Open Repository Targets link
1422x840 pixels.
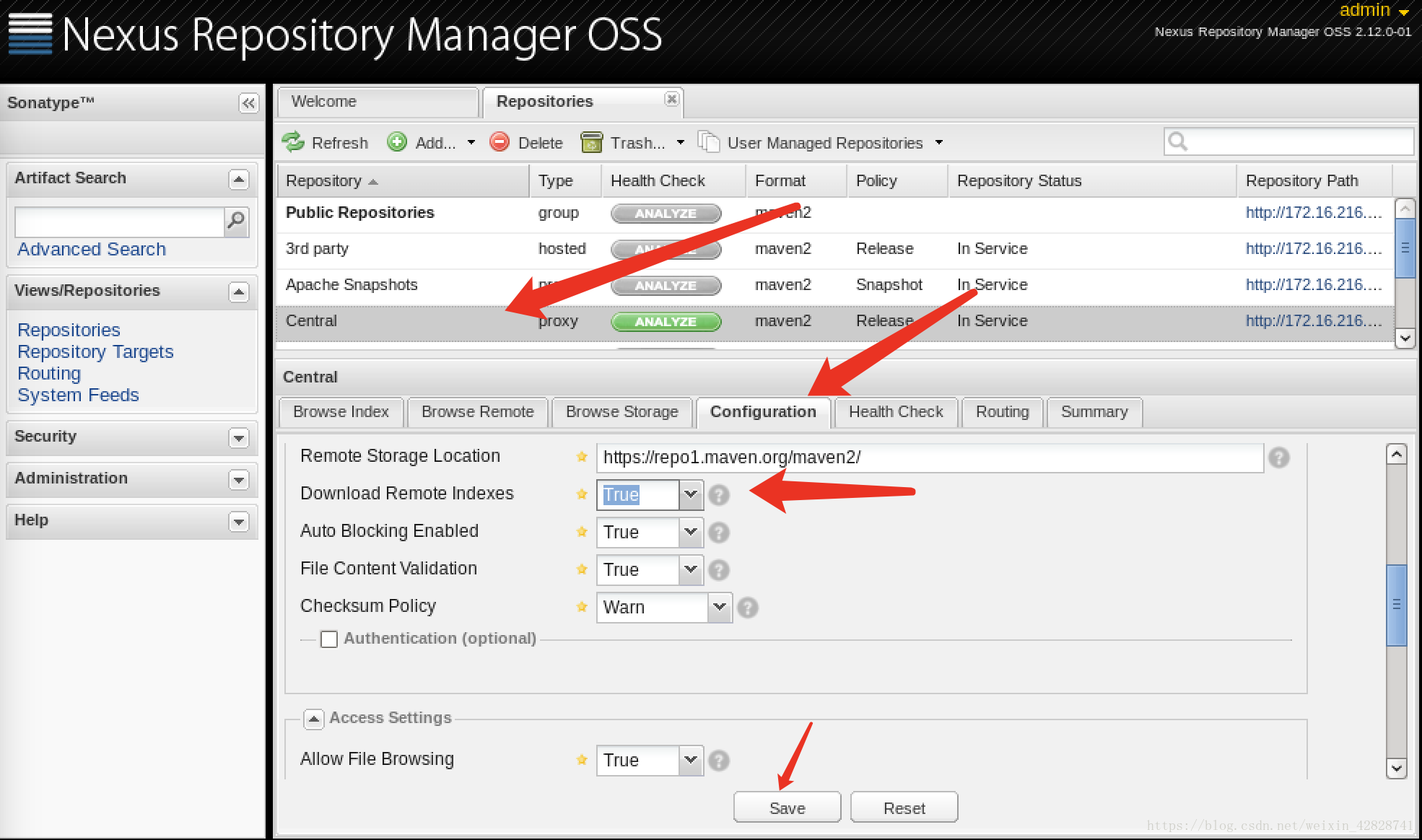(x=95, y=352)
